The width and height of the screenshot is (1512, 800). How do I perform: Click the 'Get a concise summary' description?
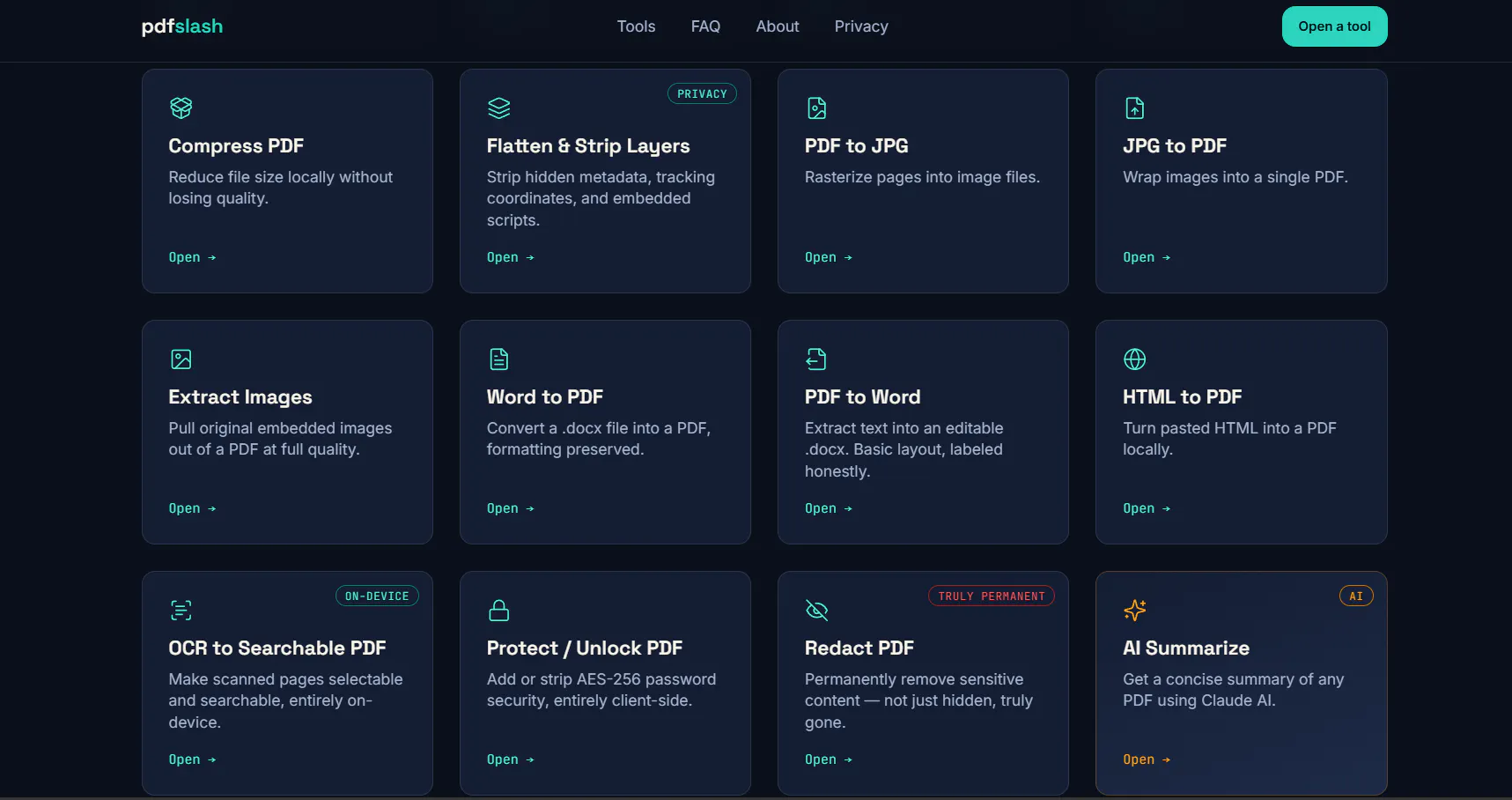(x=1233, y=690)
